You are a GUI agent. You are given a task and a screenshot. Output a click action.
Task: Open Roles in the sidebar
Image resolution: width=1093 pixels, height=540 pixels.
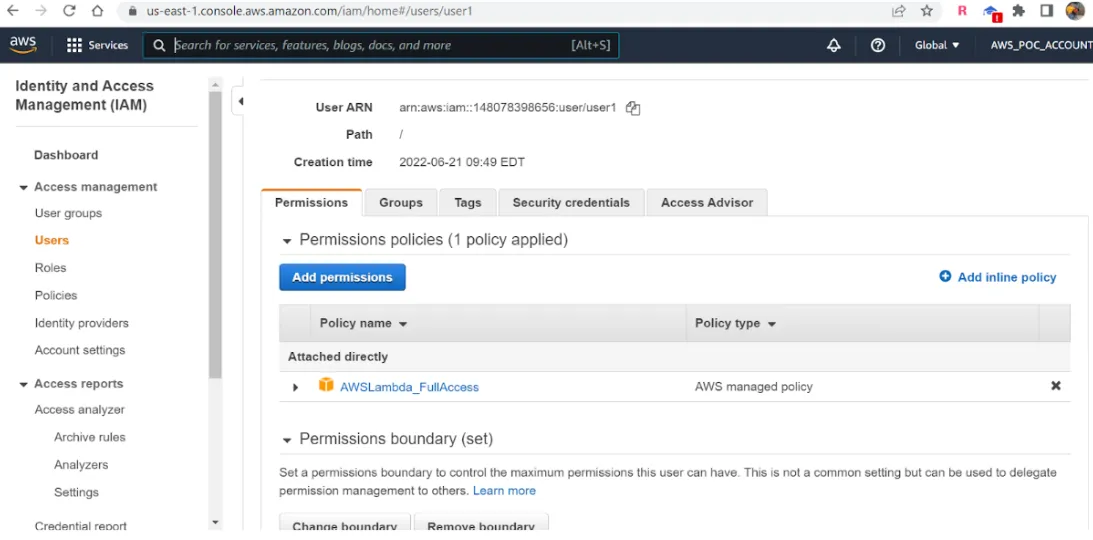coord(50,268)
